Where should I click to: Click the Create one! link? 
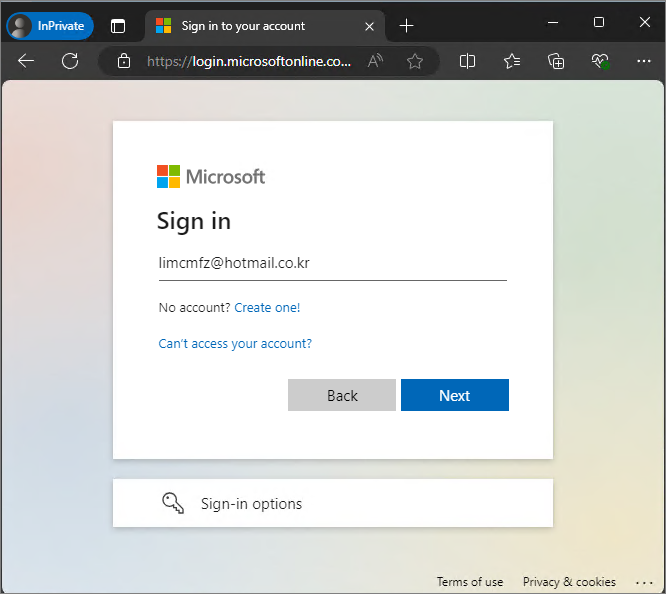click(267, 308)
